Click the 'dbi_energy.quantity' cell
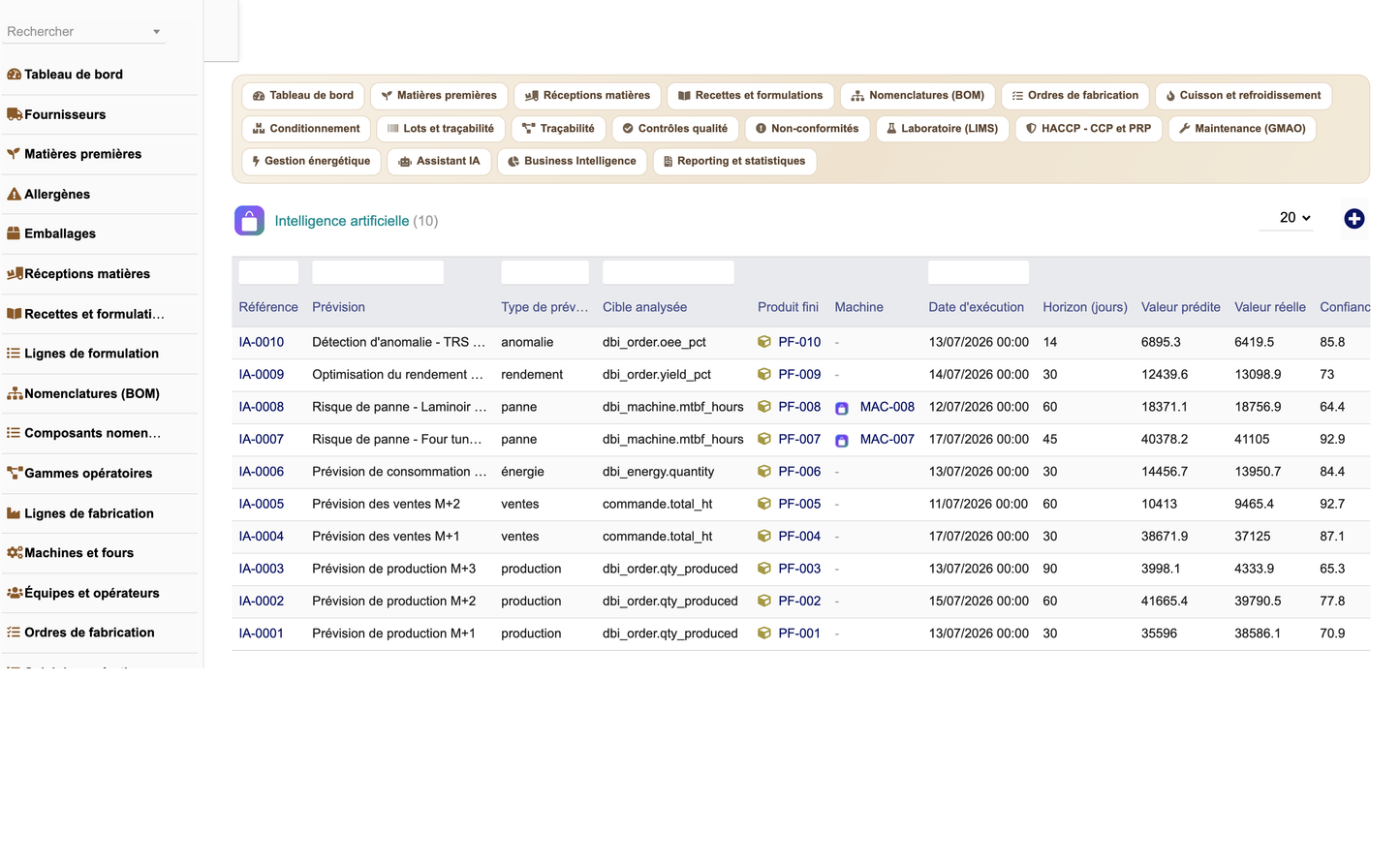1400x866 pixels. [659, 472]
